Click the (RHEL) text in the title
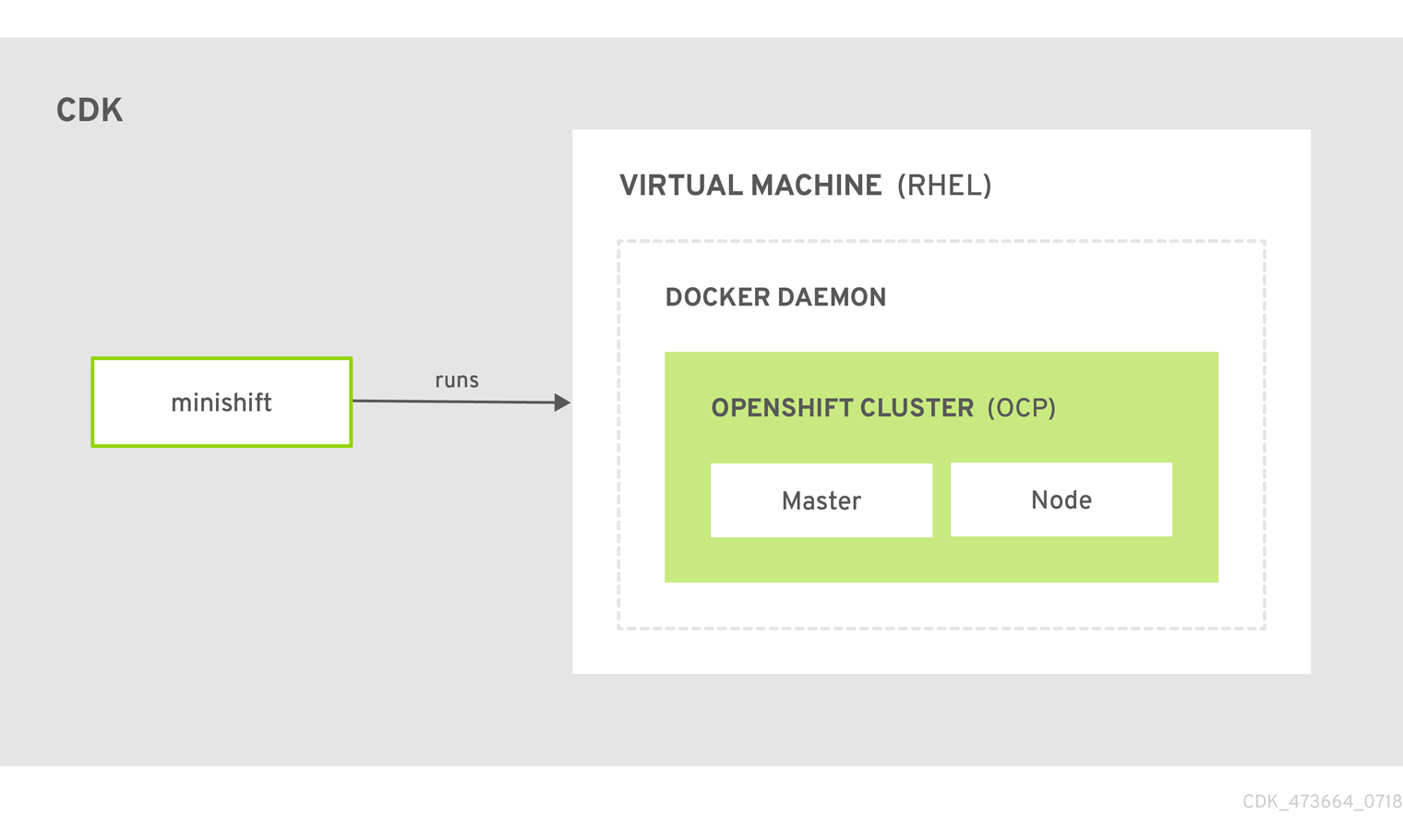1403x840 pixels. point(943,186)
